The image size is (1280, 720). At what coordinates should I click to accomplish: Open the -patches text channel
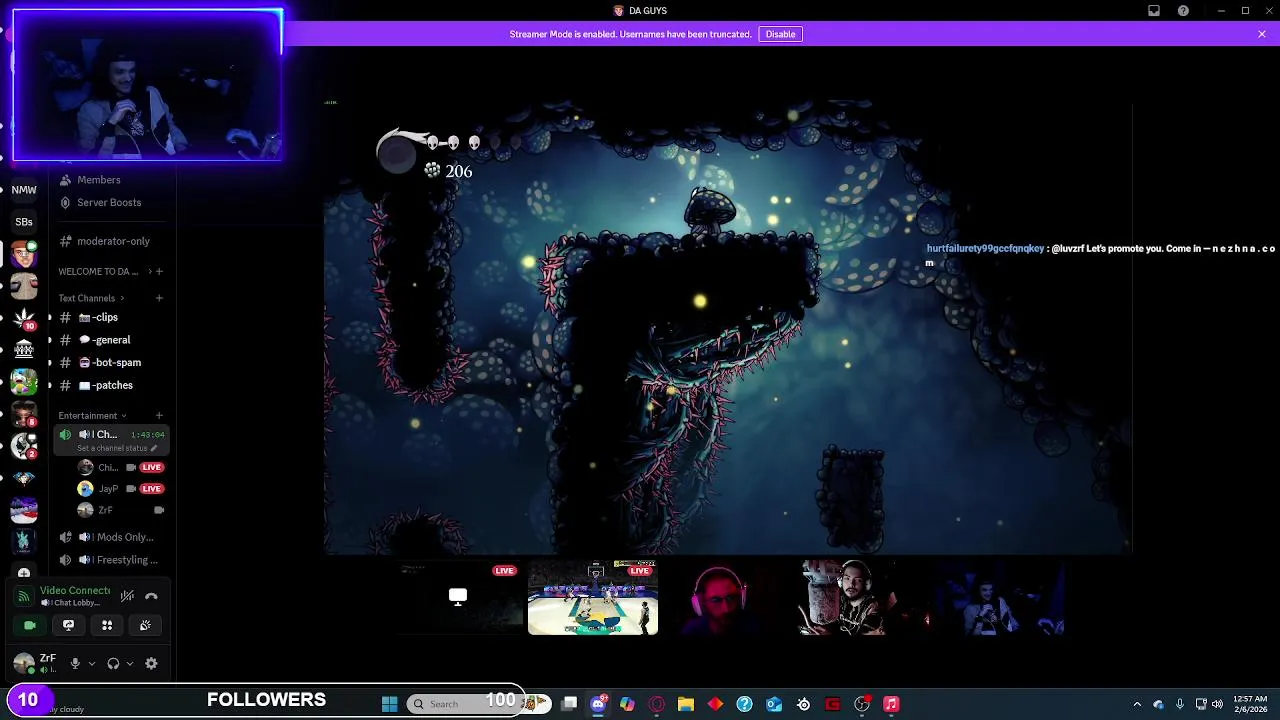point(111,385)
